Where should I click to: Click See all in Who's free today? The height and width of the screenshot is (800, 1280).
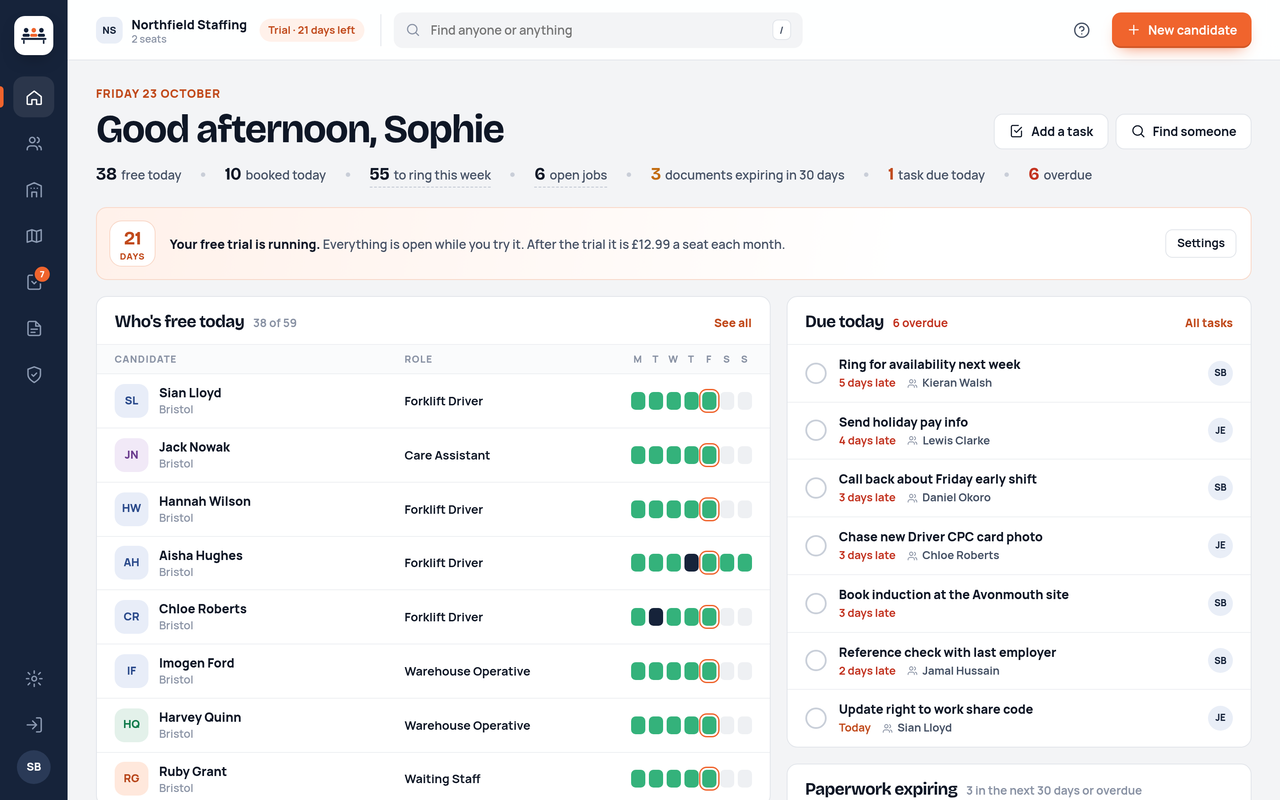[x=732, y=323]
